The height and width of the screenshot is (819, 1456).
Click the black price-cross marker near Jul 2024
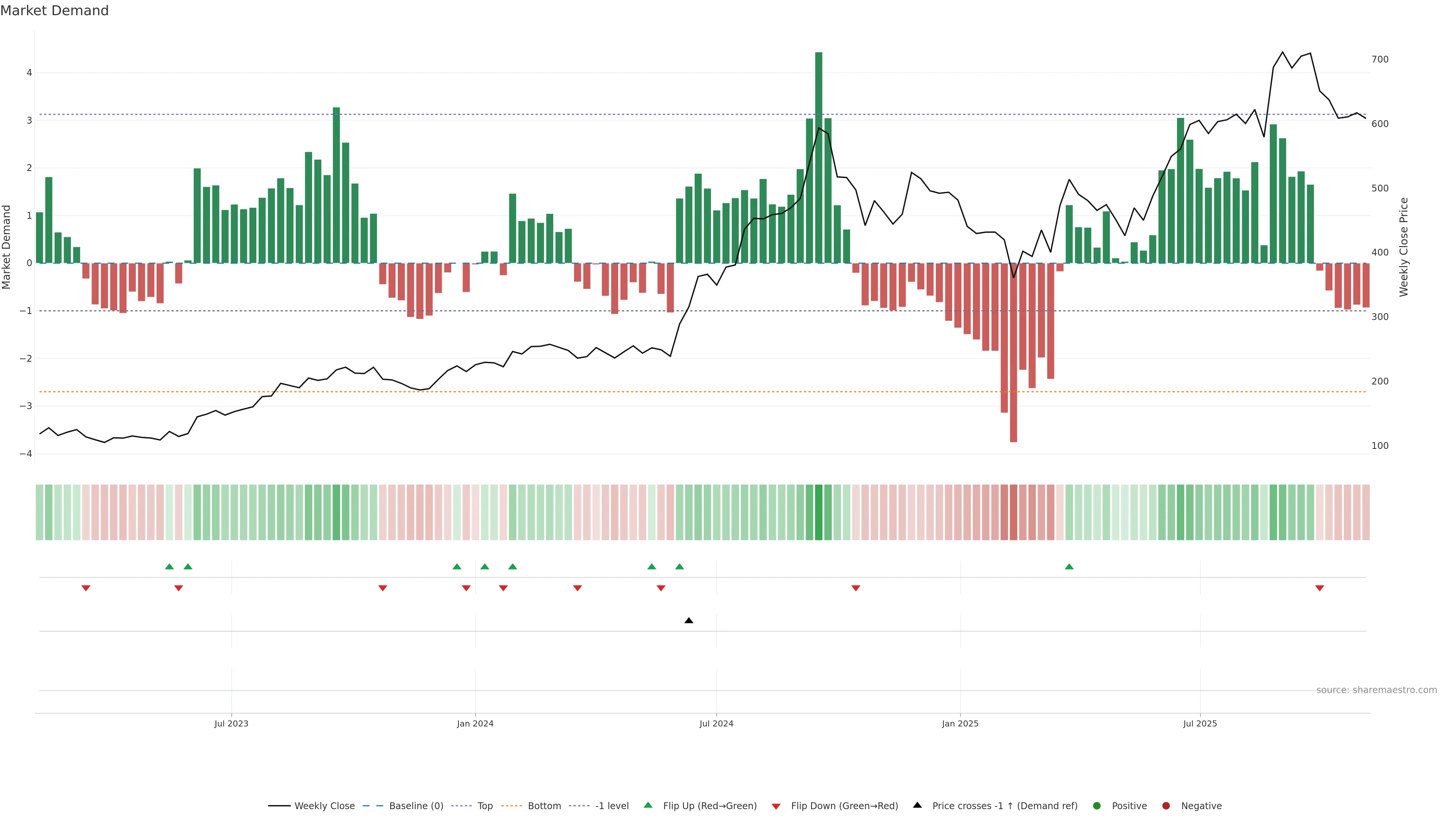tap(689, 621)
